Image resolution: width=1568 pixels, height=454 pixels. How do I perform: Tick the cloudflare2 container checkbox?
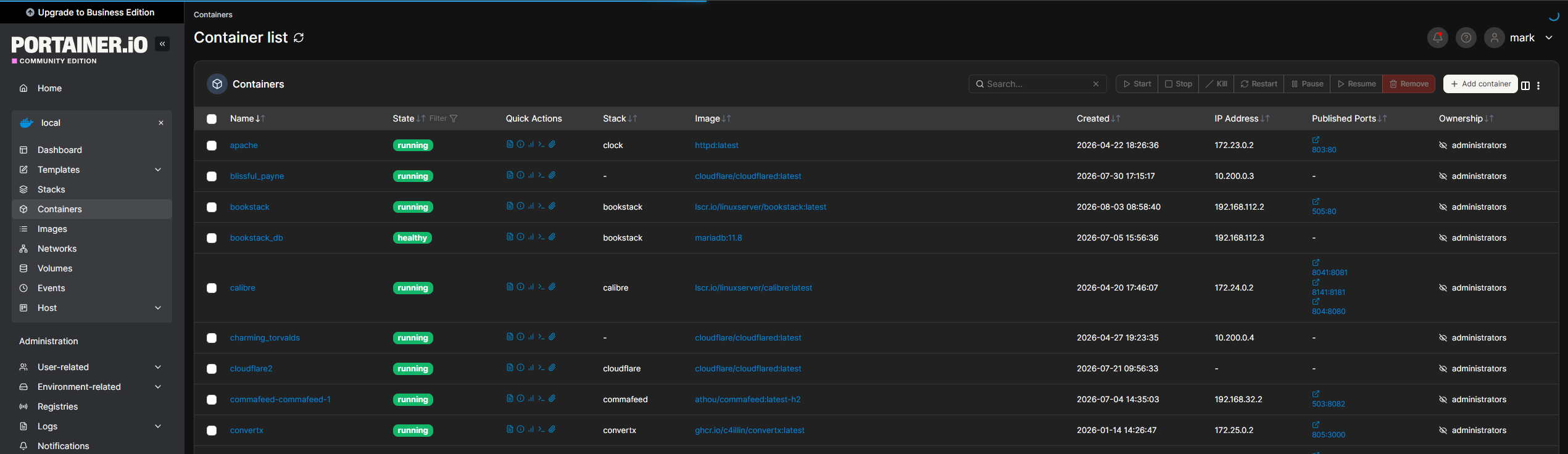[212, 369]
